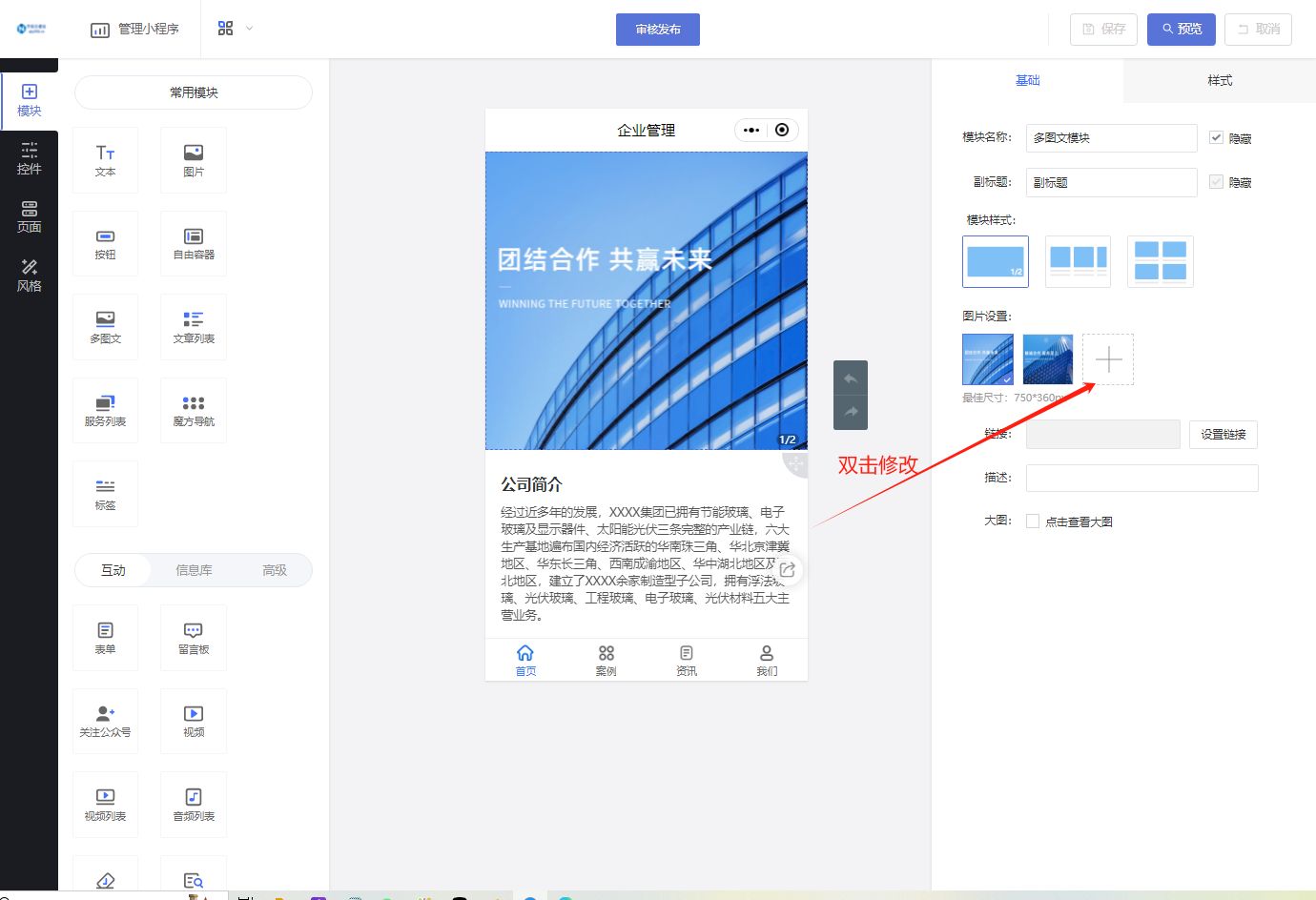Toggle 隐藏 checkbox for 副标题

1216,181
